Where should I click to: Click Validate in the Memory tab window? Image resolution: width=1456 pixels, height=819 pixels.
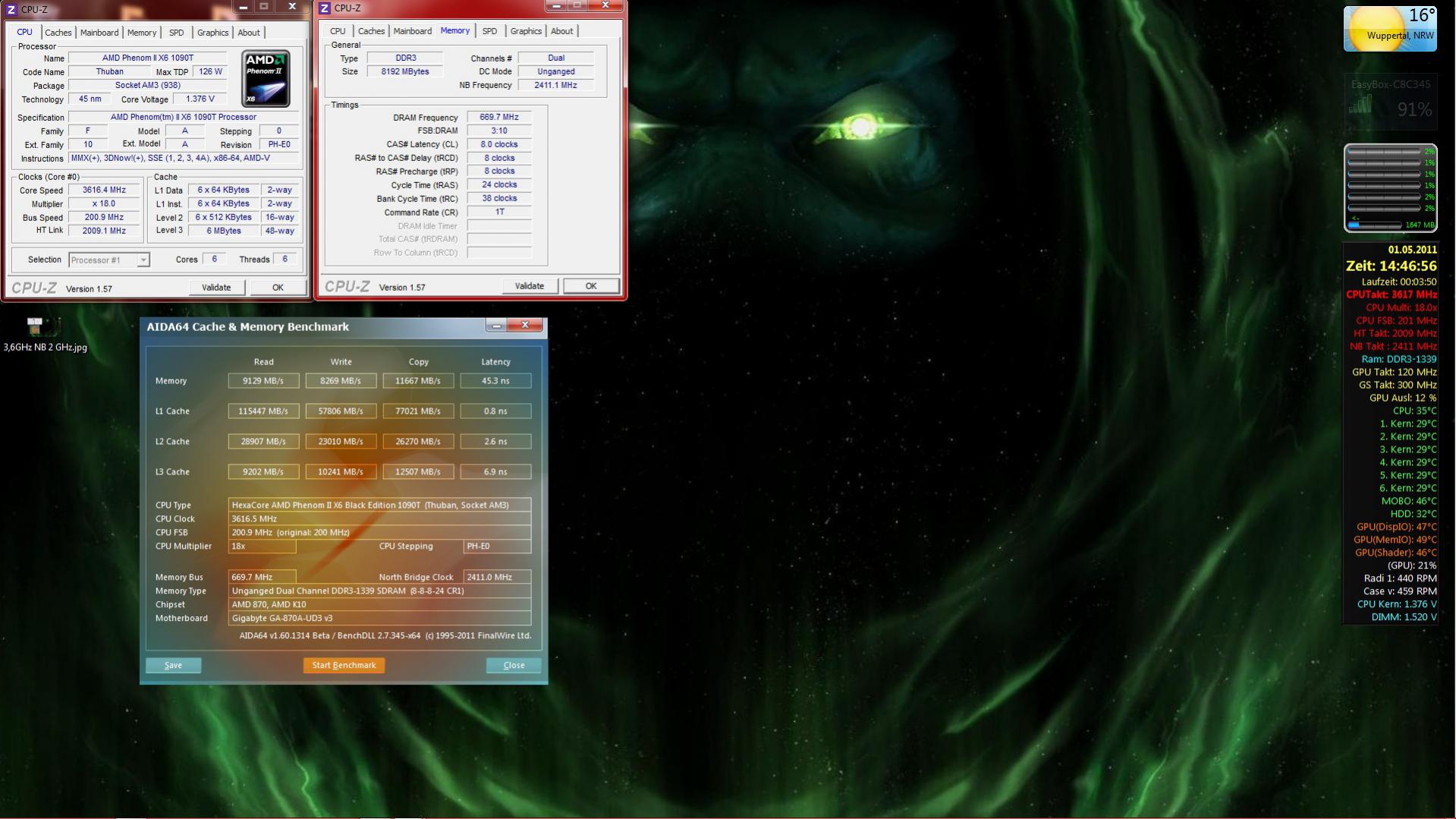(529, 286)
